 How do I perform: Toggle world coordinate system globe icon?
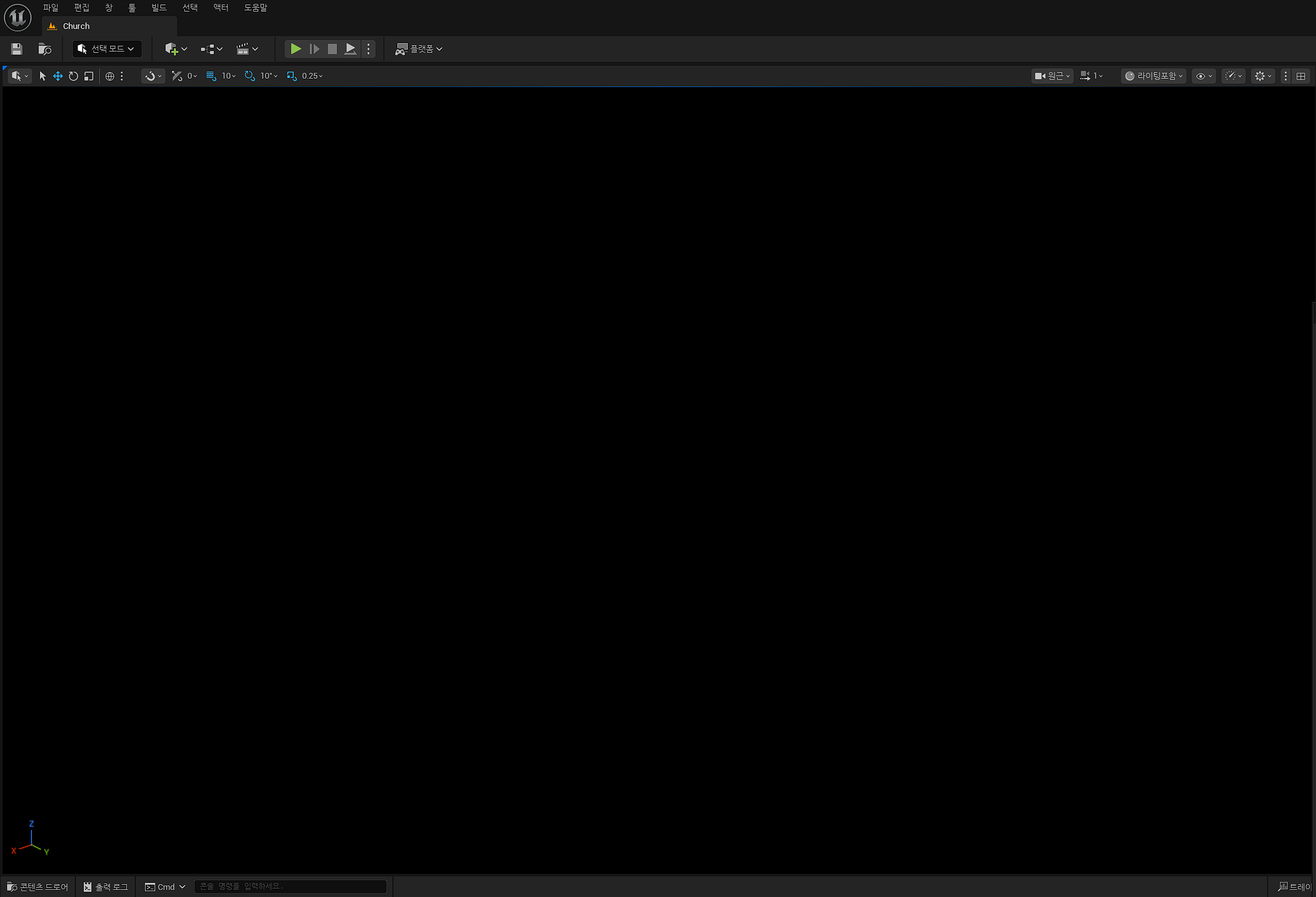tap(110, 76)
